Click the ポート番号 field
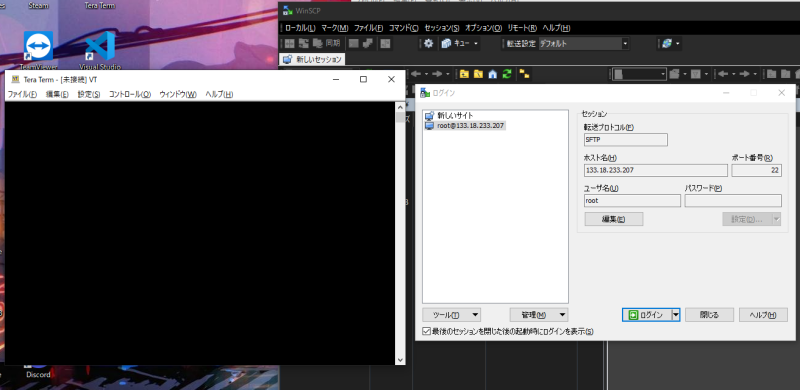The image size is (800, 390). [756, 170]
